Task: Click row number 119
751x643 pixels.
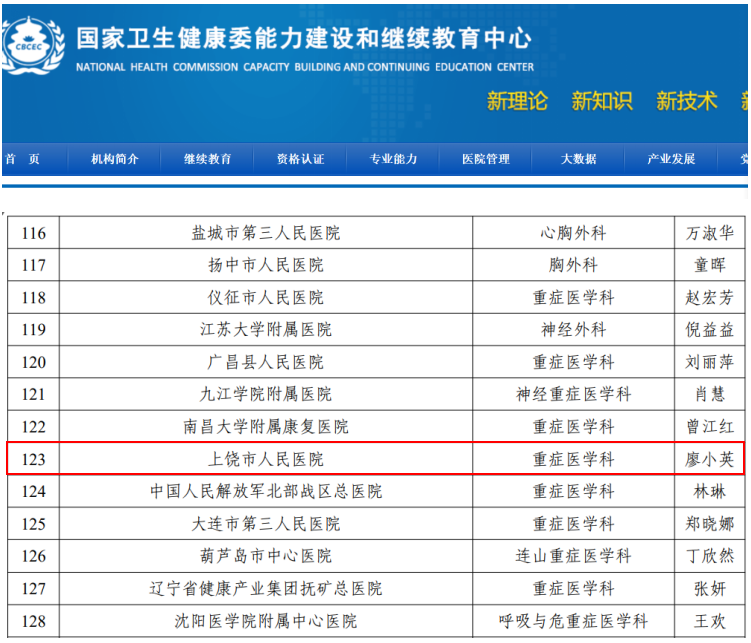Action: [x=34, y=329]
